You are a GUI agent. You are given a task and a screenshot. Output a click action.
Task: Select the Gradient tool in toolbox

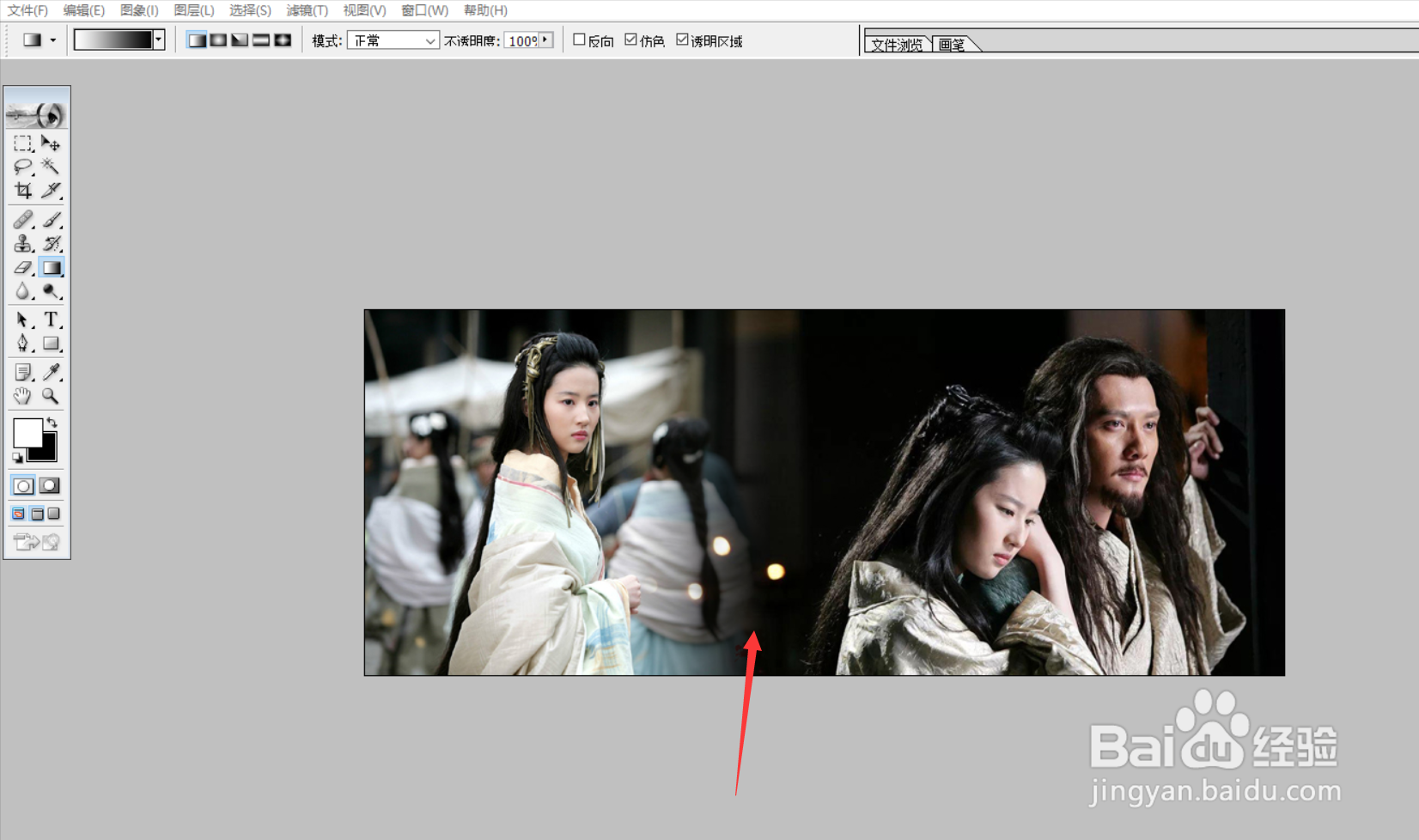click(51, 268)
